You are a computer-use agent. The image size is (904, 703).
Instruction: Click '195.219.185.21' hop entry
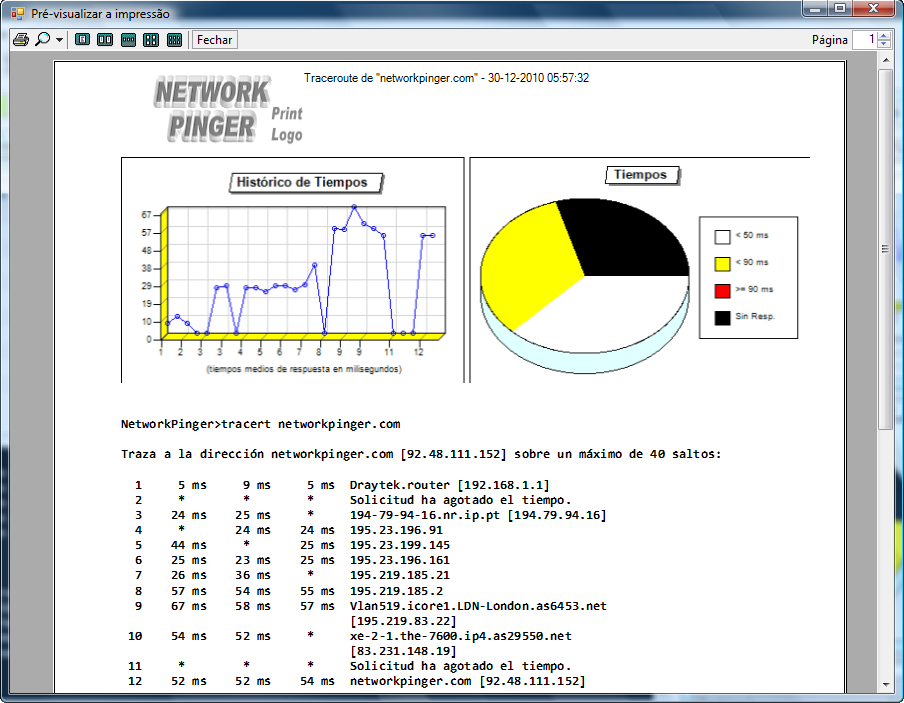400,575
